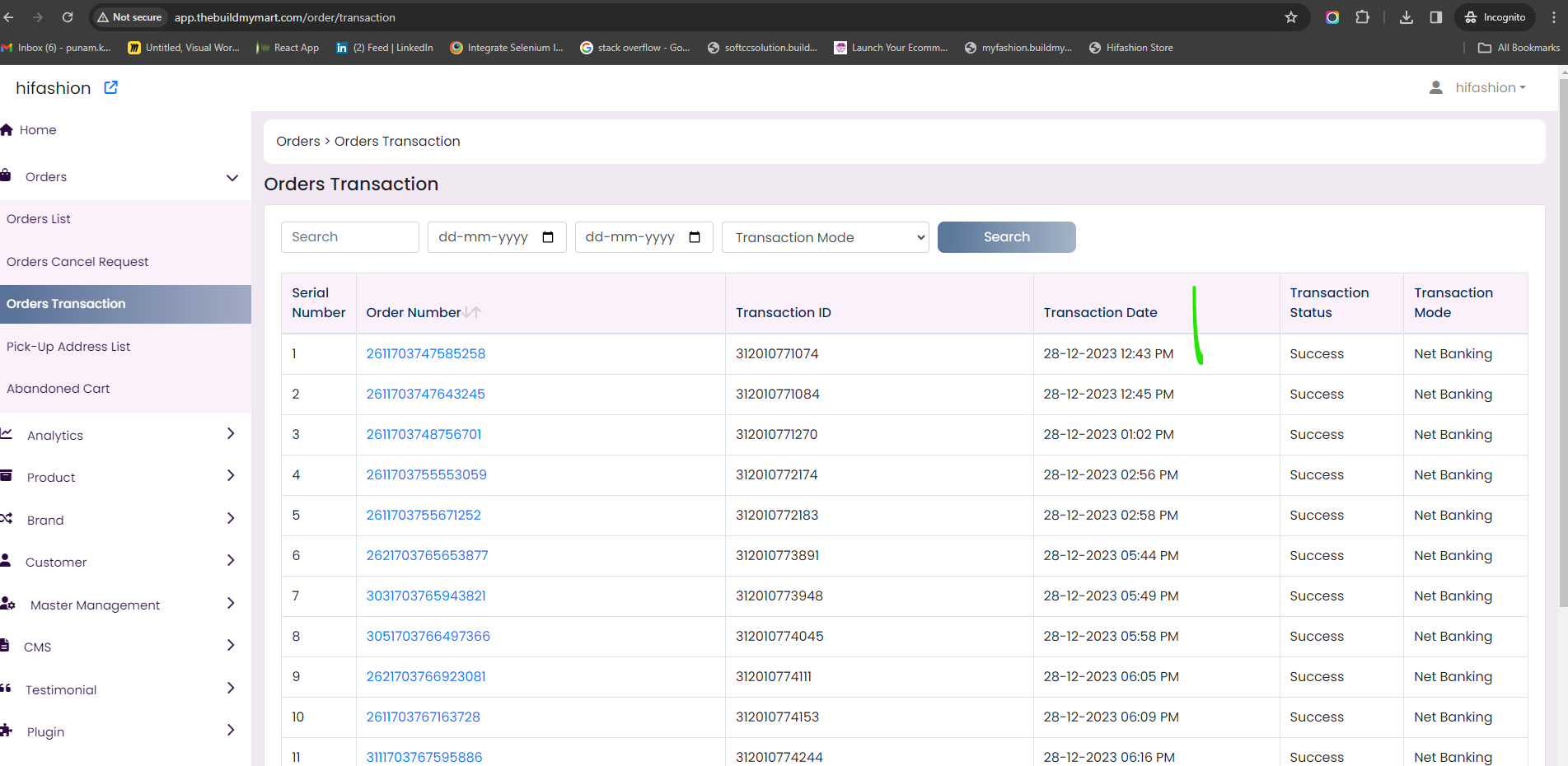This screenshot has width=1568, height=766.
Task: Click the CMS document icon
Action: point(4,645)
